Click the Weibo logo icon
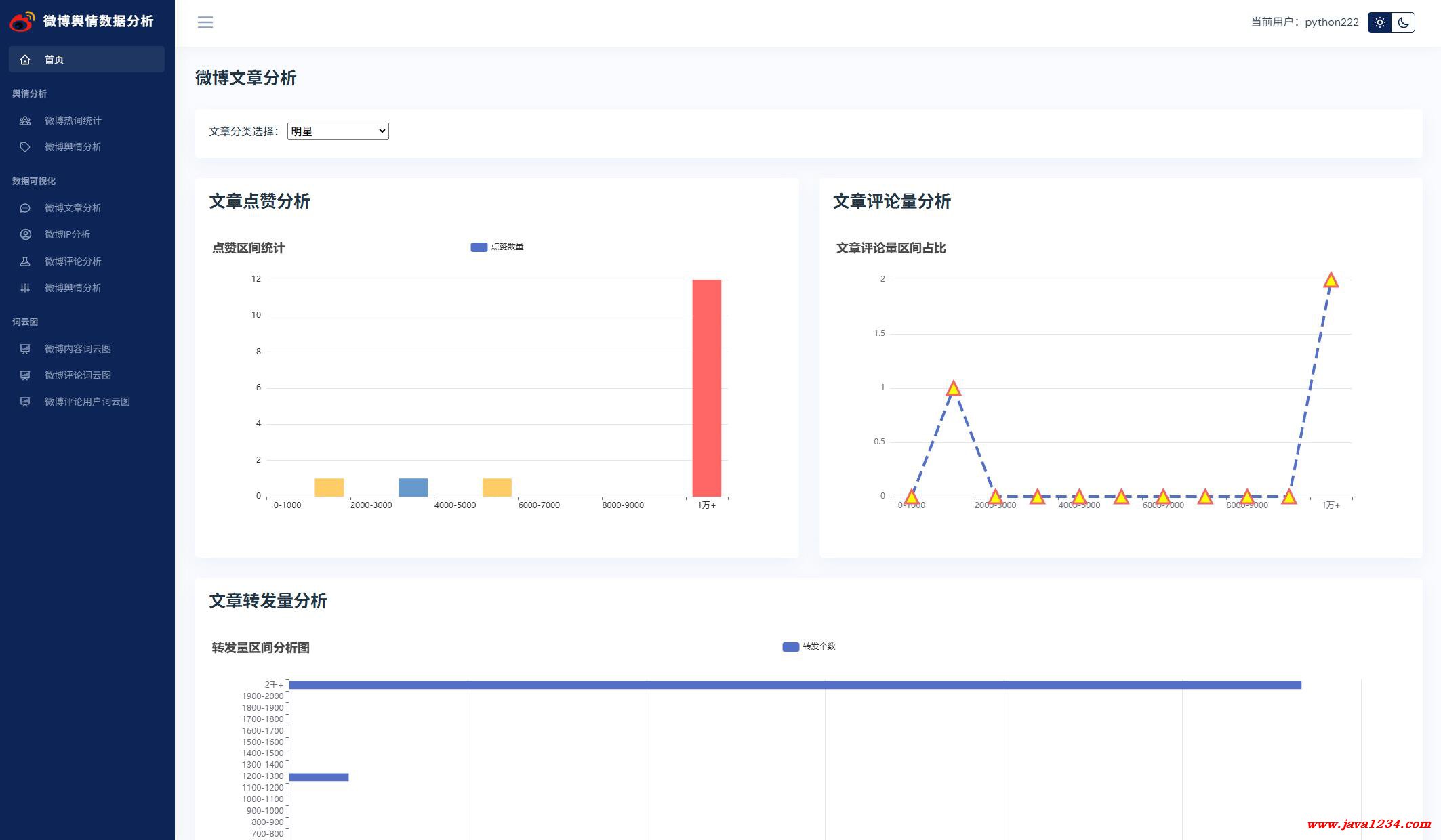Image resolution: width=1441 pixels, height=840 pixels. point(22,22)
